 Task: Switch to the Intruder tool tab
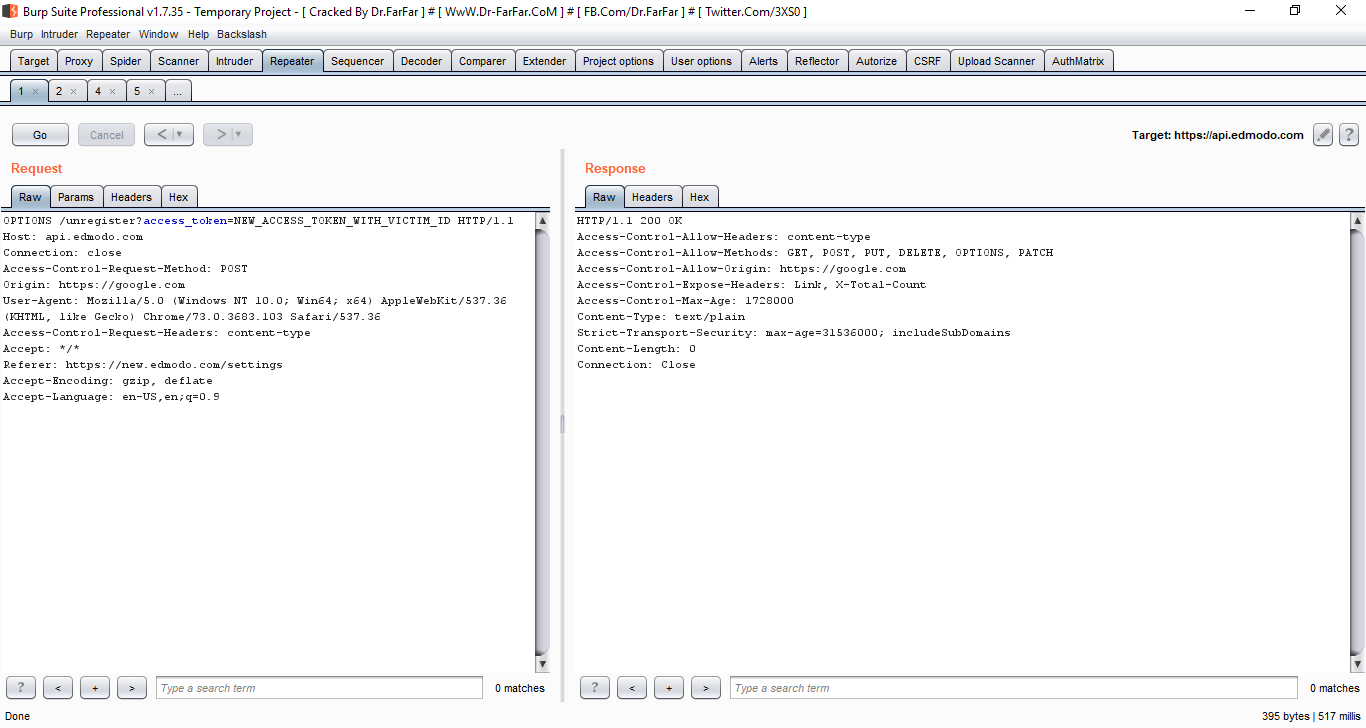click(x=235, y=61)
